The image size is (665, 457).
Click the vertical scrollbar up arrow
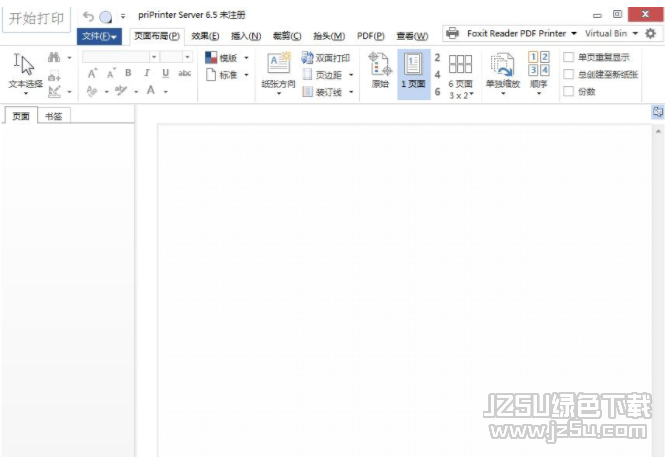pos(658,131)
